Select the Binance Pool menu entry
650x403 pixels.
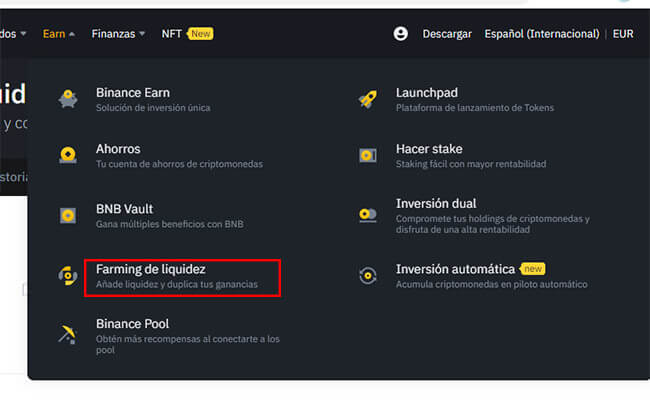[x=188, y=336]
